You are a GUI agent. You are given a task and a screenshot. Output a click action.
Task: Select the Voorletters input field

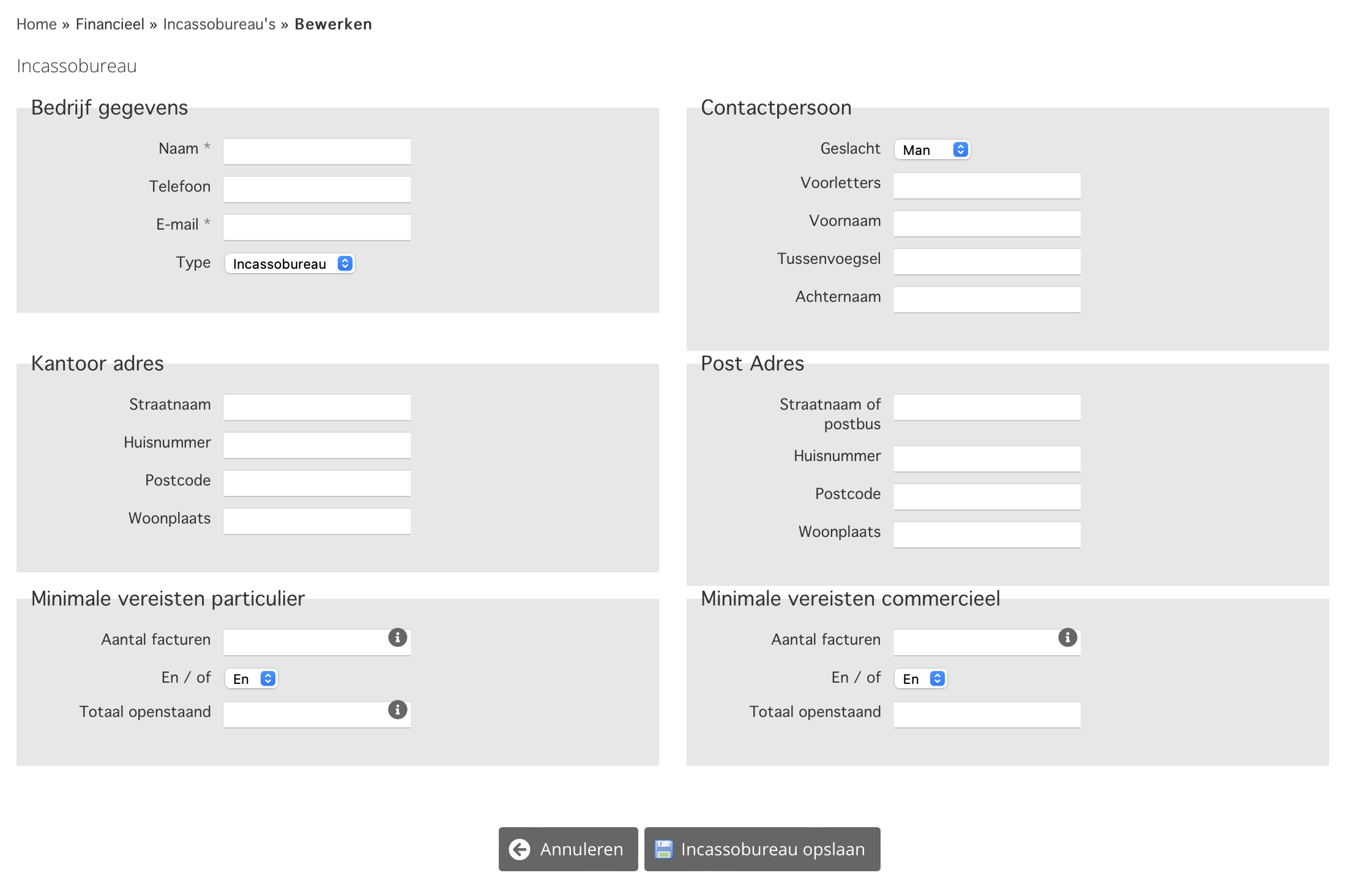(x=987, y=186)
